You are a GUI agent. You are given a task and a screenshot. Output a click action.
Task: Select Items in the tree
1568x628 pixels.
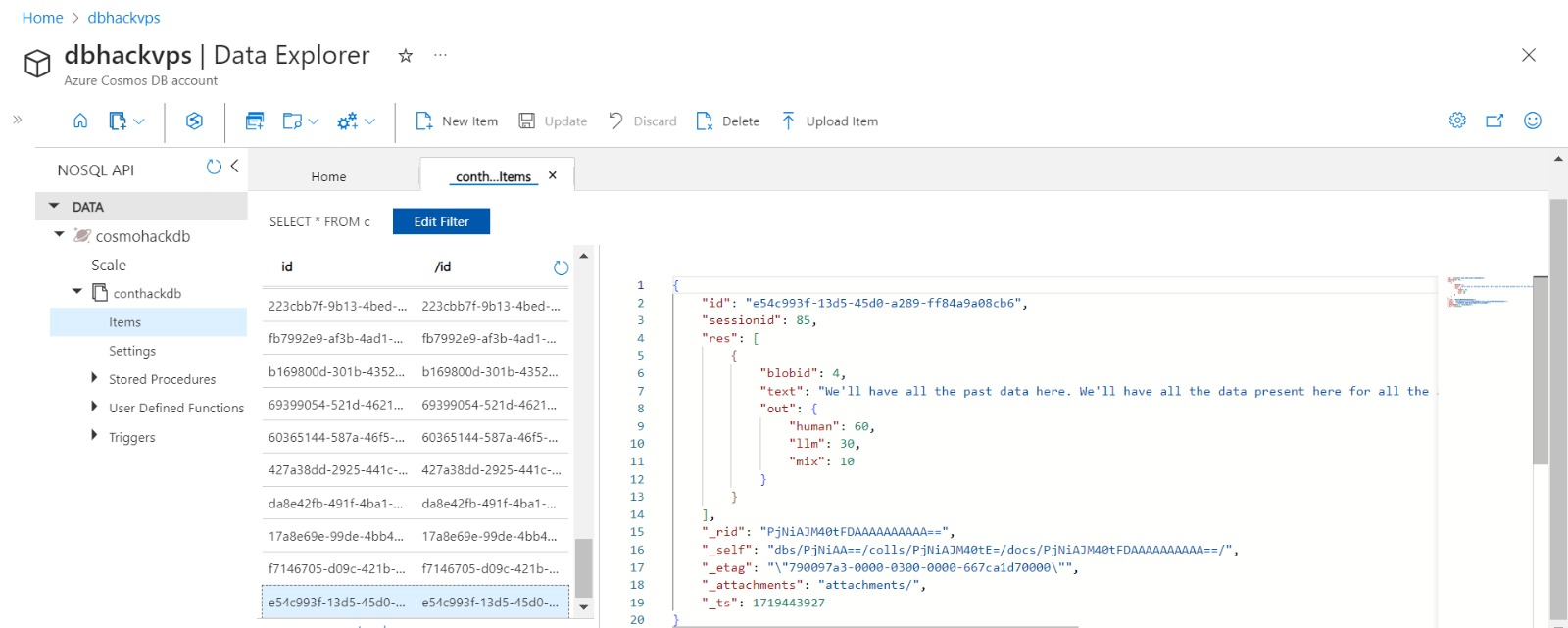pos(148,322)
